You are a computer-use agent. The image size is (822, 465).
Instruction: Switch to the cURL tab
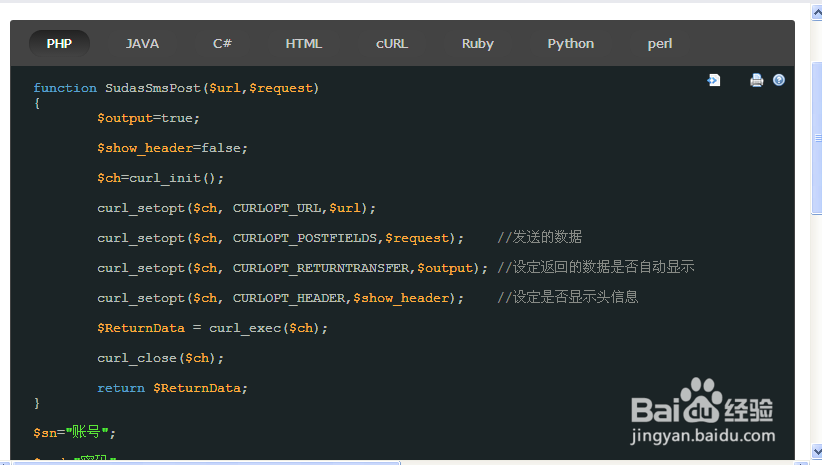(392, 44)
